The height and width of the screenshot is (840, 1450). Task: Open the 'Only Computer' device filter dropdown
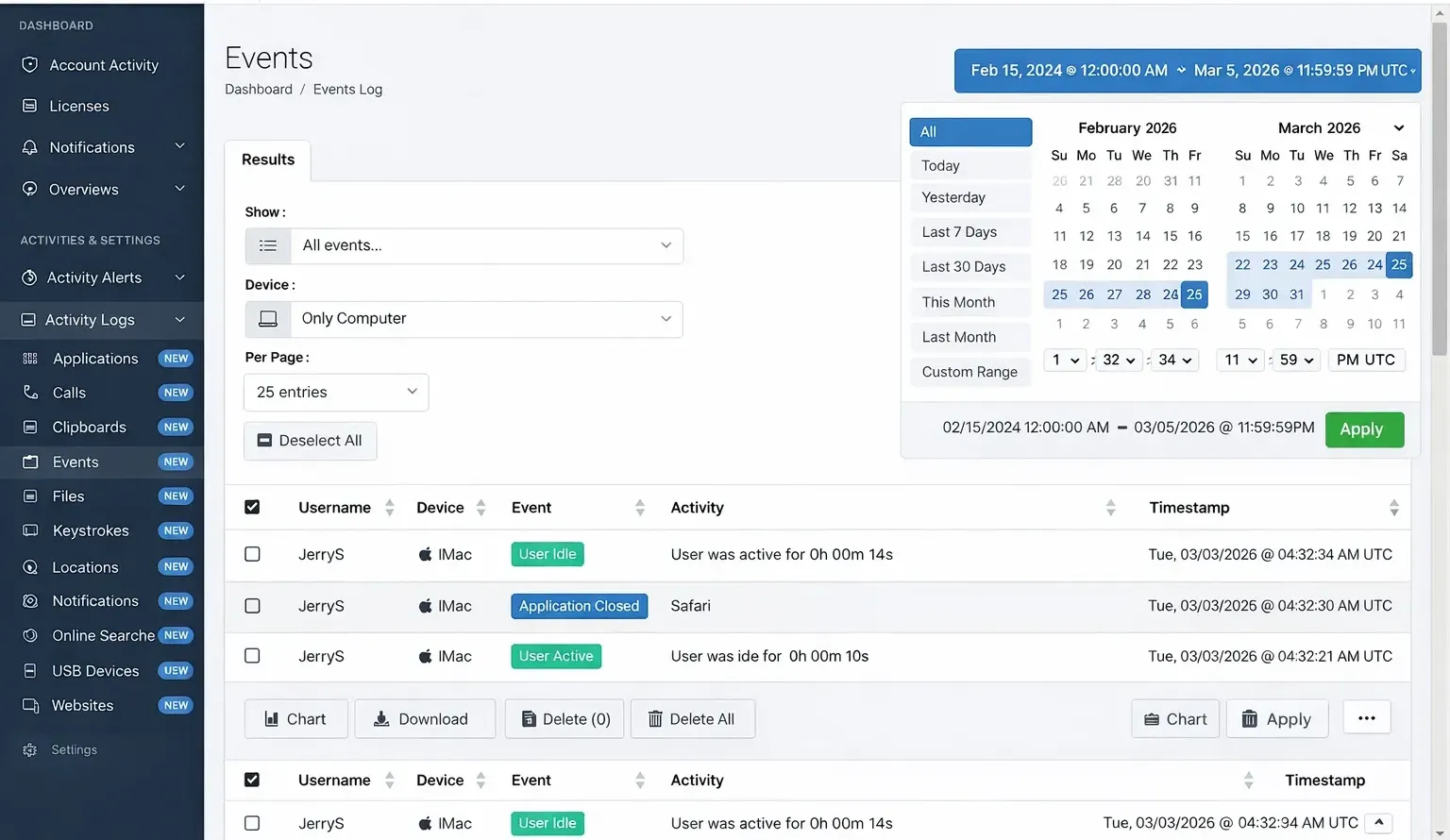click(x=487, y=319)
